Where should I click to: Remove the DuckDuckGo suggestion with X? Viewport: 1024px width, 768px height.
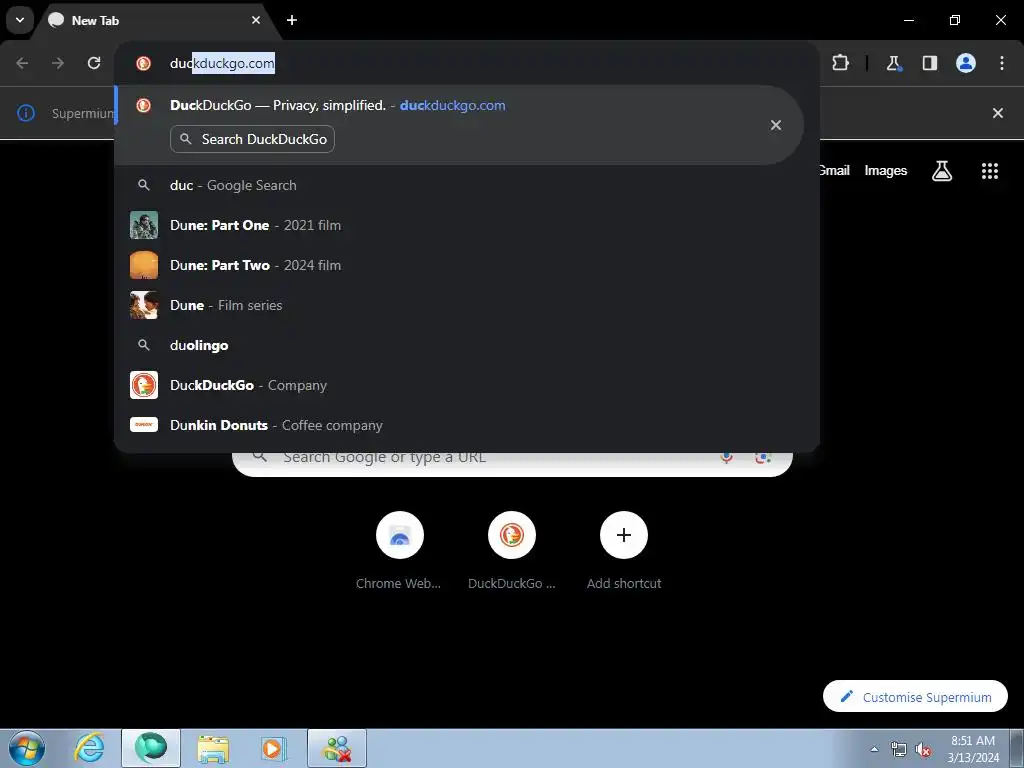[x=775, y=125]
